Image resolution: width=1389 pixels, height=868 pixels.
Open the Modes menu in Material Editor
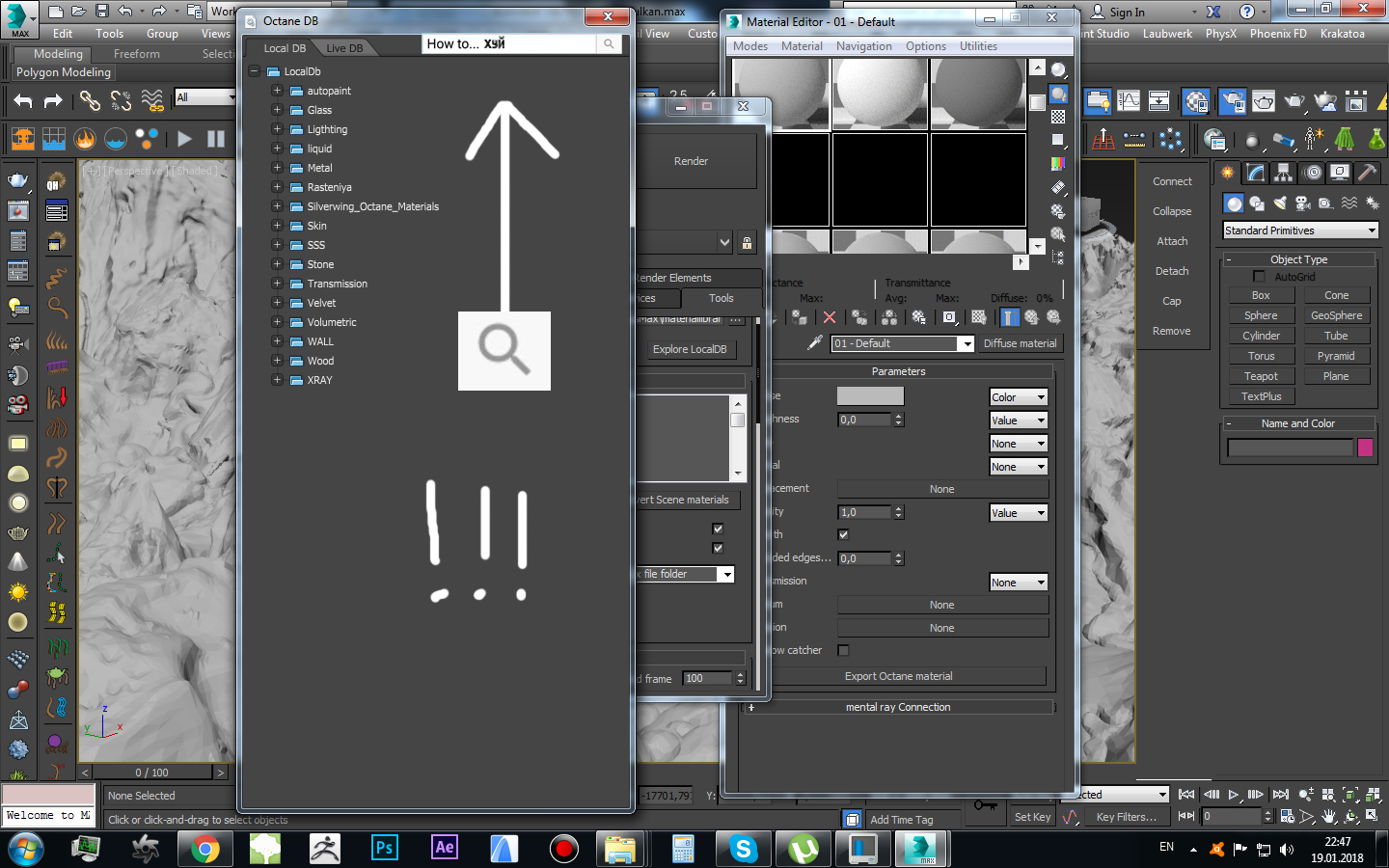750,46
